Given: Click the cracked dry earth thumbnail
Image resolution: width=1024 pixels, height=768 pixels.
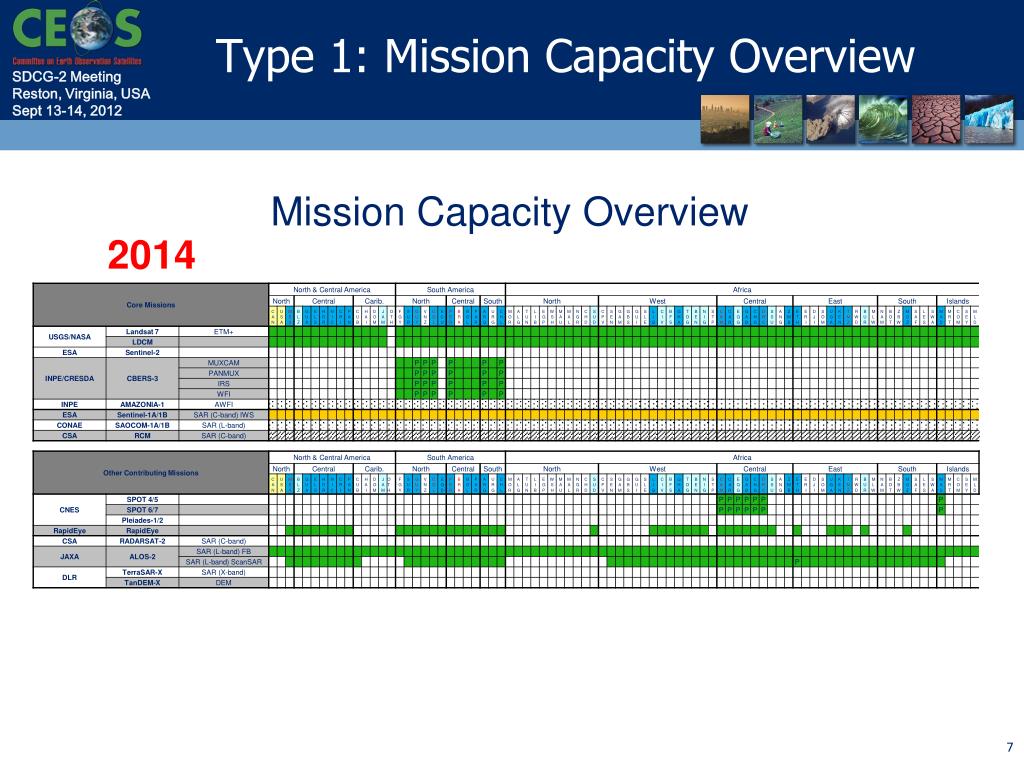Looking at the screenshot, I should point(936,120).
